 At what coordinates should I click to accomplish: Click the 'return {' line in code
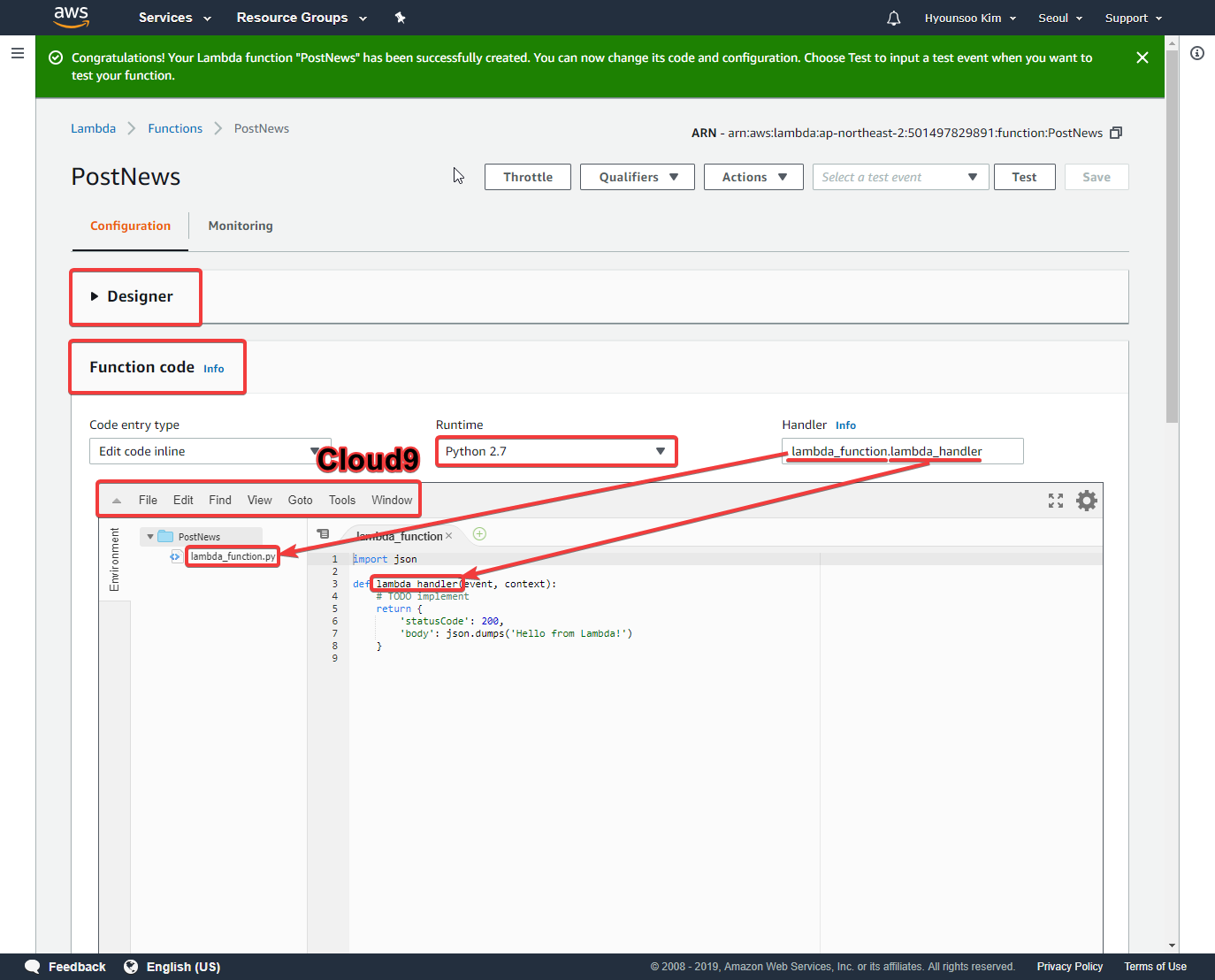(x=400, y=609)
